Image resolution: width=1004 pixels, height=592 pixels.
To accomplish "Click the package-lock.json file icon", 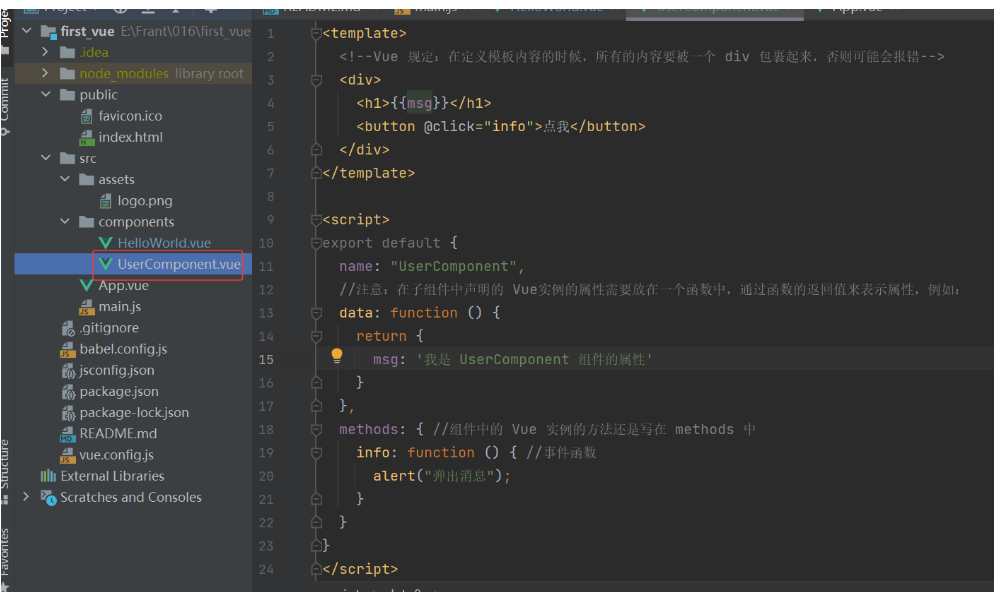I will click(68, 413).
